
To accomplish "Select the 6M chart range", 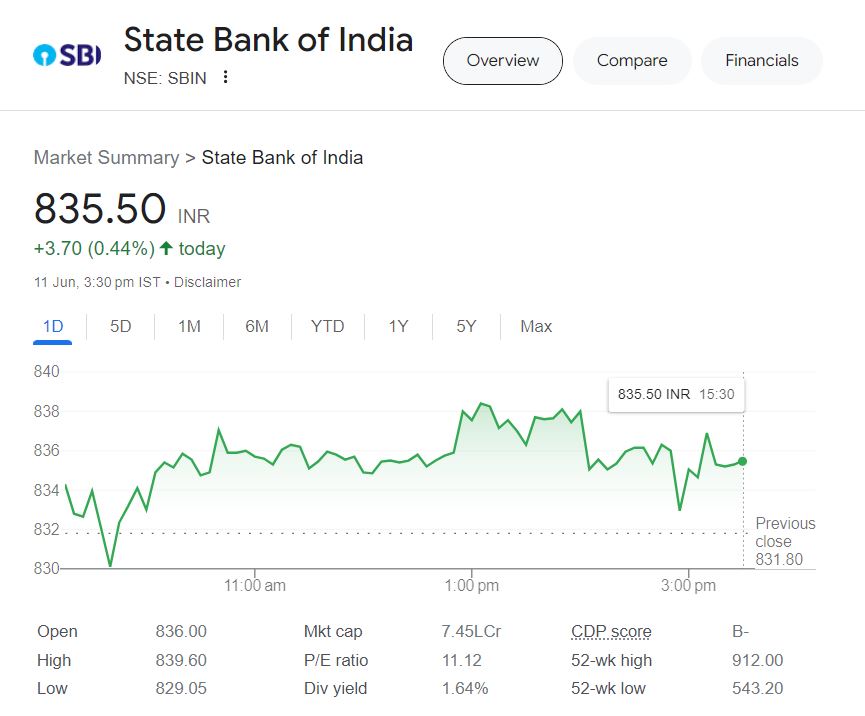I will (x=257, y=326).
